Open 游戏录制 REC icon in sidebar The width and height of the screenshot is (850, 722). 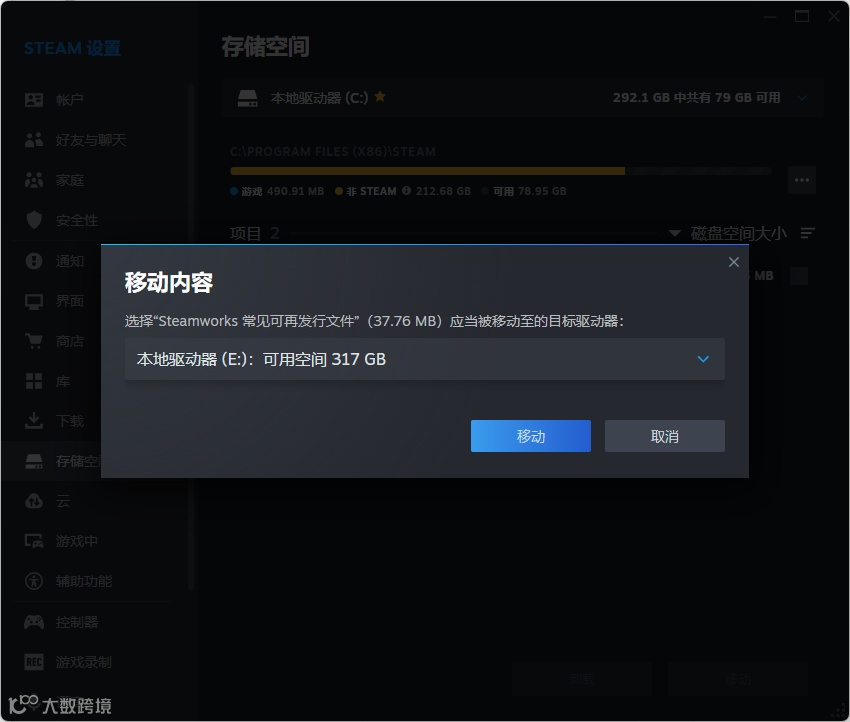click(x=34, y=662)
